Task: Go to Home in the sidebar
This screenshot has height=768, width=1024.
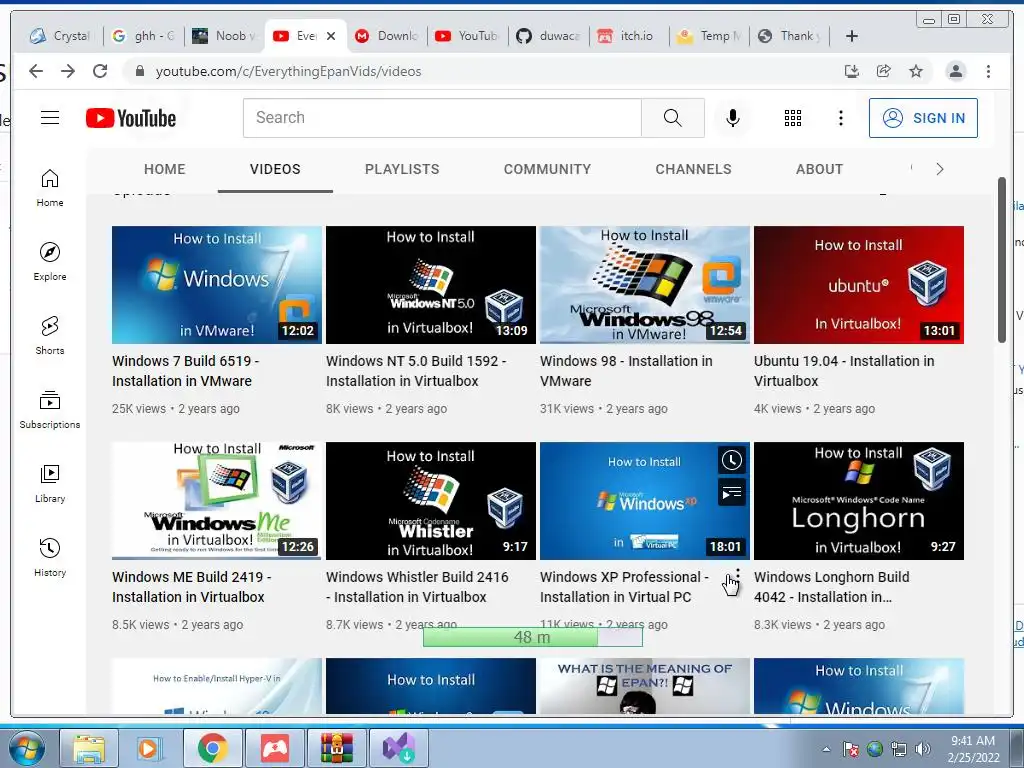Action: point(50,188)
